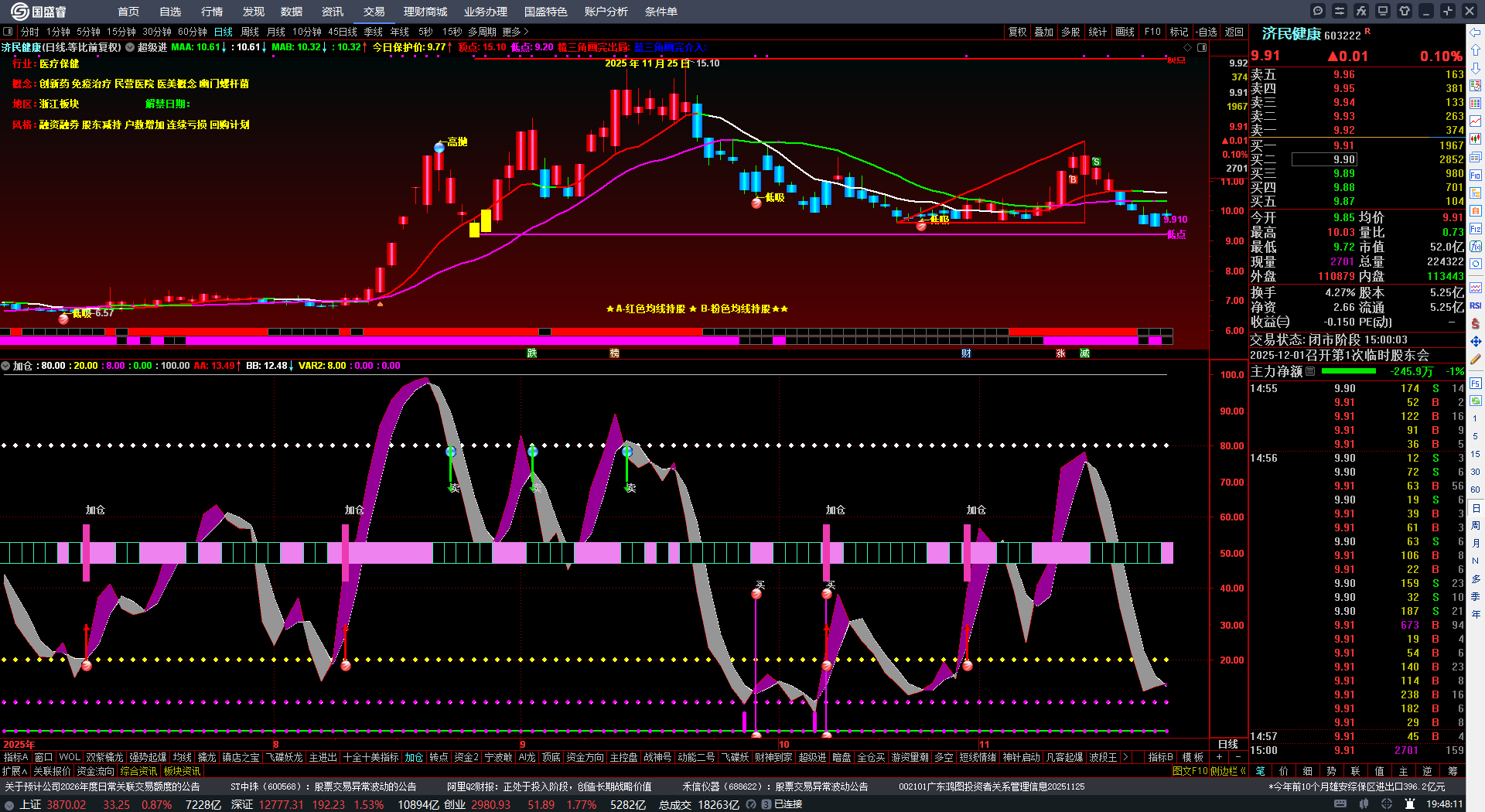
Task: Open the skin shirt icon in title bar
Action: tap(1405, 11)
